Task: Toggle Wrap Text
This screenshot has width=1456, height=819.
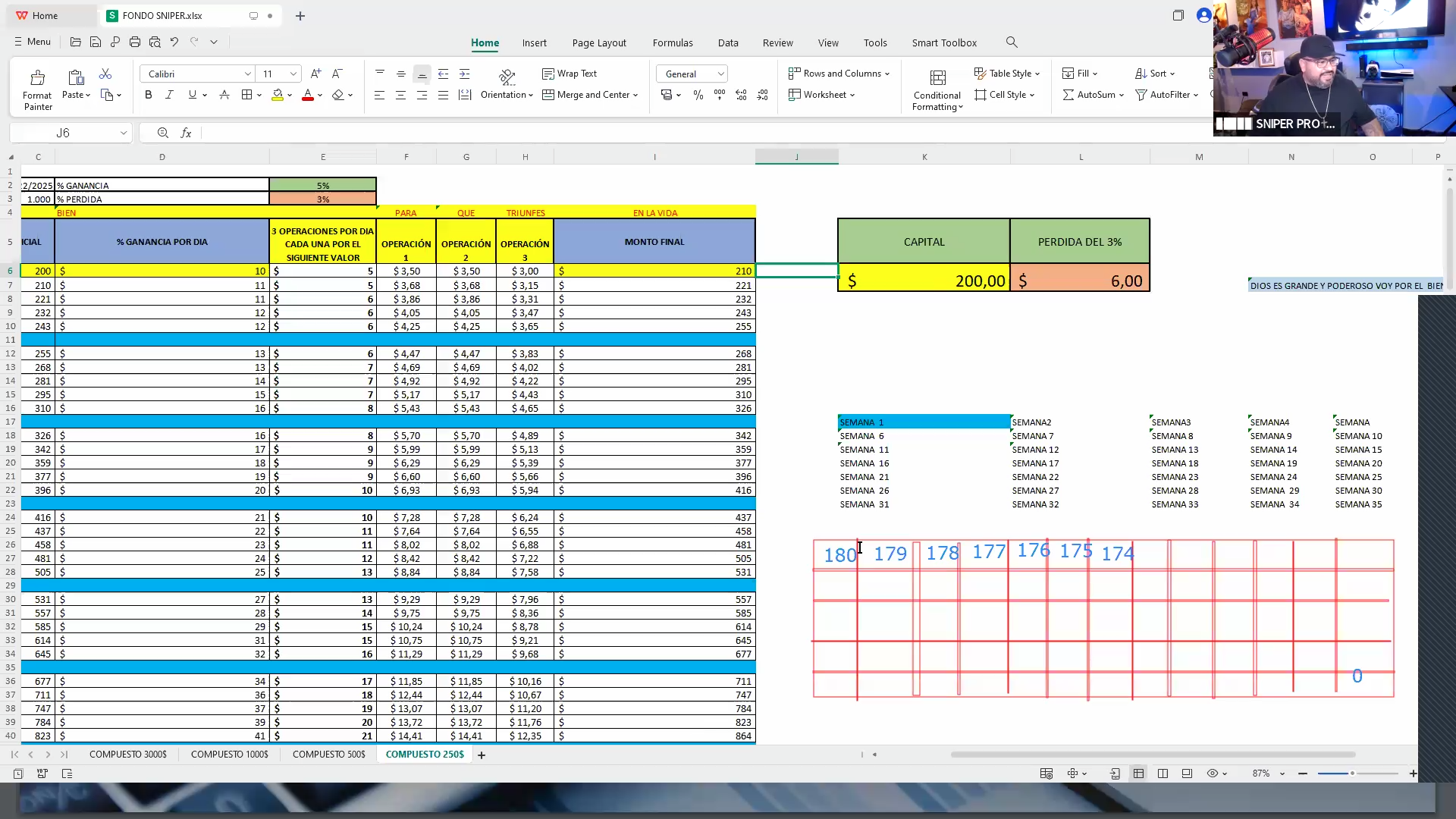Action: click(570, 74)
